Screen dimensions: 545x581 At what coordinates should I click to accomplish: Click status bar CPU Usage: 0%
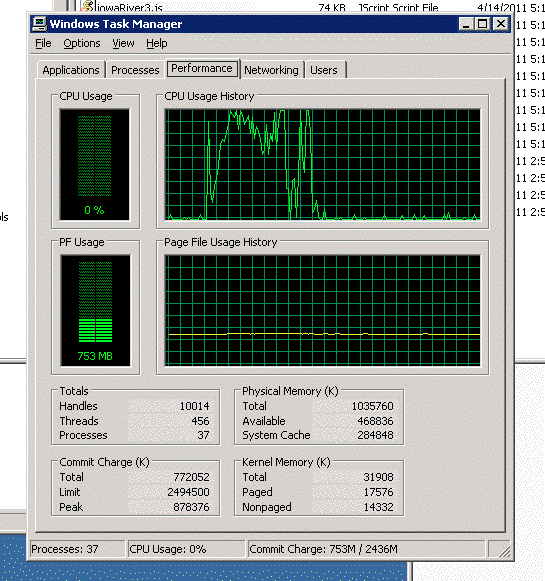[x=187, y=549]
